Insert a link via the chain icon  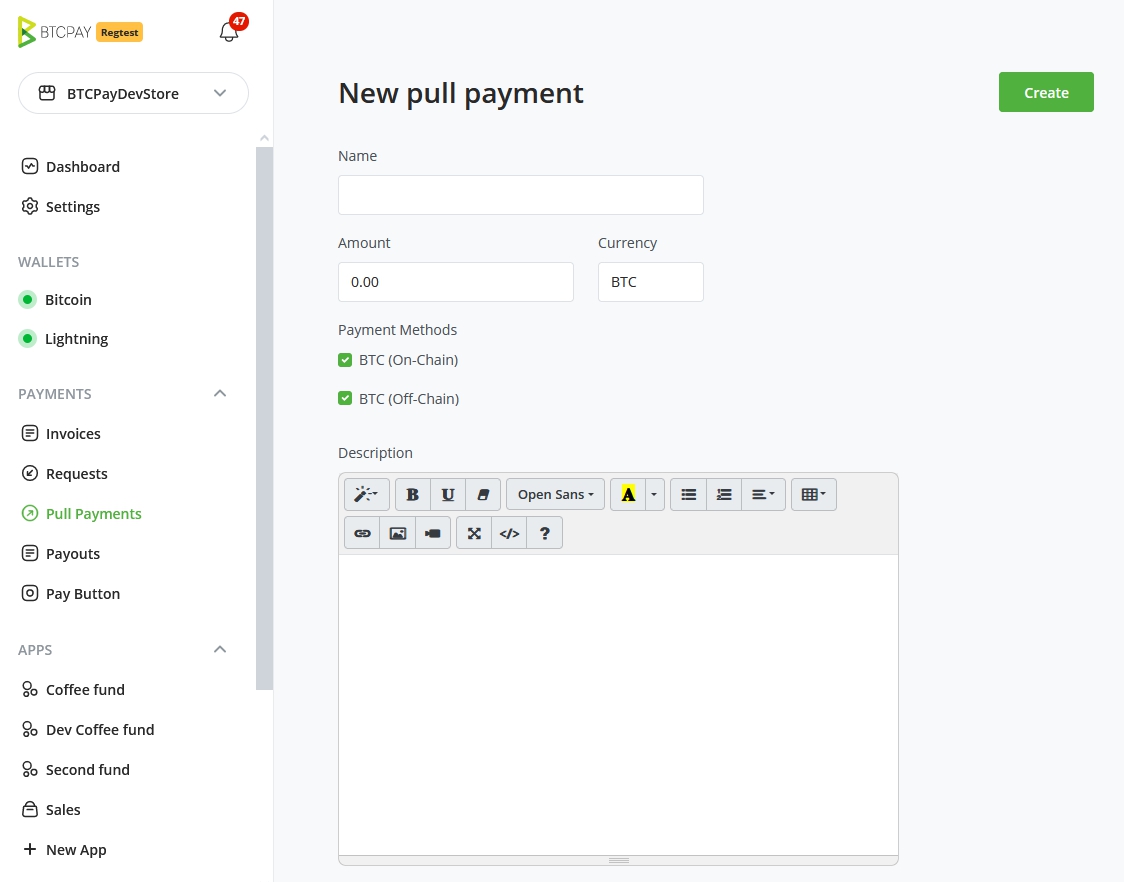pyautogui.click(x=362, y=533)
